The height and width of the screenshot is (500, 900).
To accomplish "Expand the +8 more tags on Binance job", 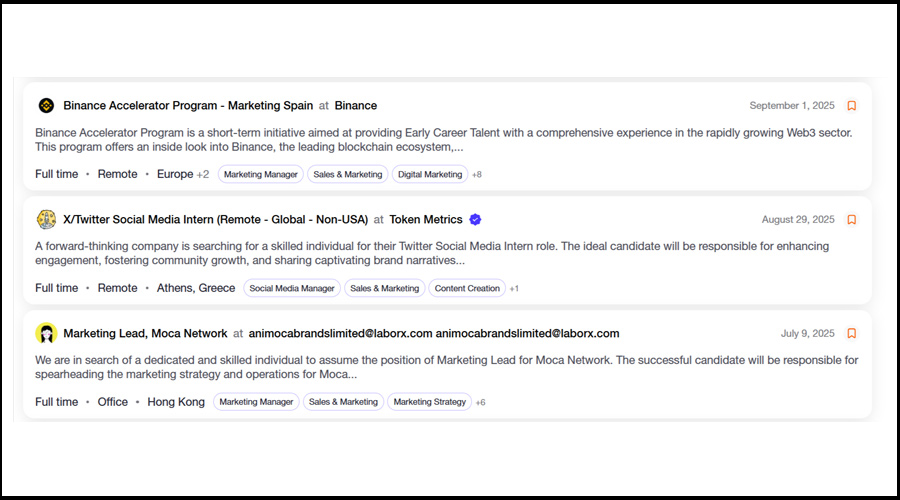I will [477, 175].
